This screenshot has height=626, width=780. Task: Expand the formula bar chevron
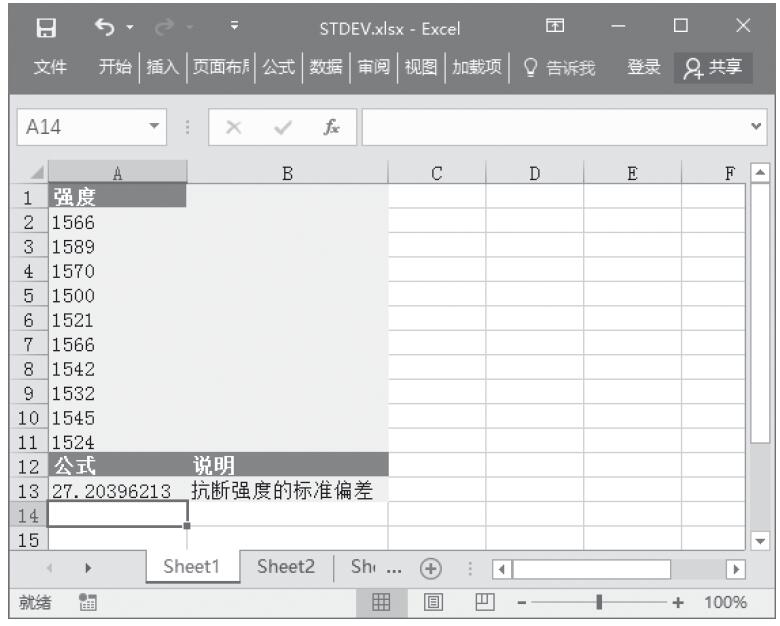(755, 128)
